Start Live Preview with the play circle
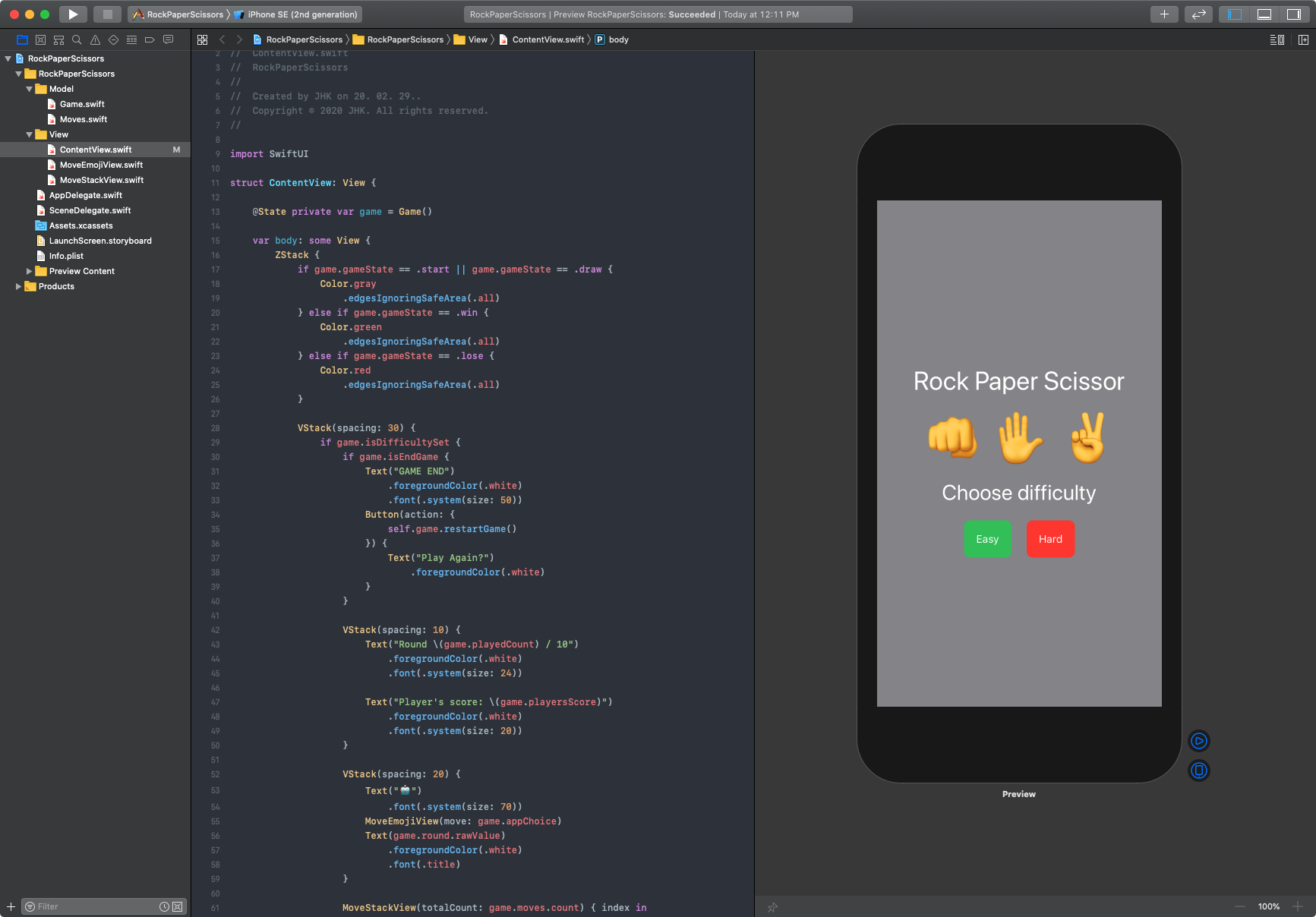 [1198, 741]
